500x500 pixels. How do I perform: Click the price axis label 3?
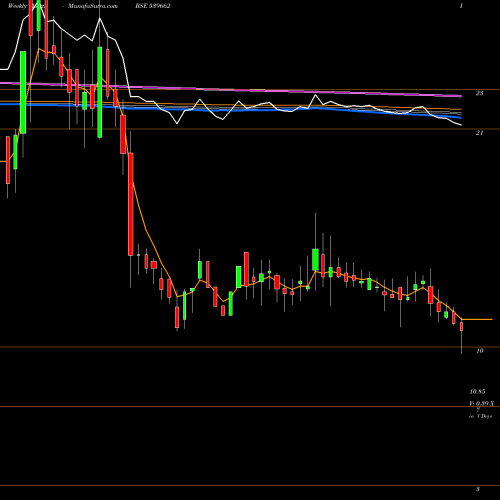point(478,489)
